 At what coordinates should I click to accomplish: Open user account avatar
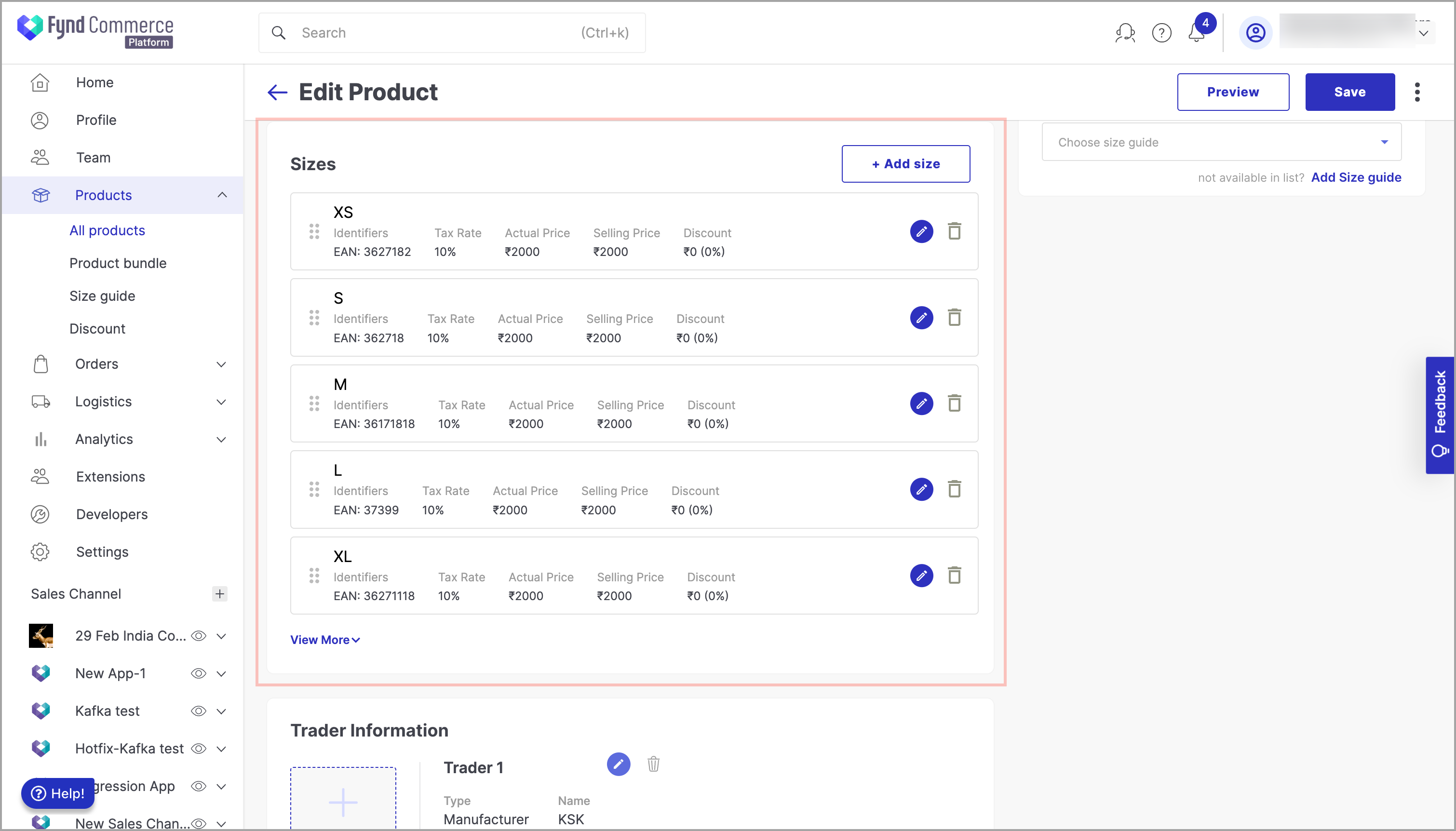pyautogui.click(x=1255, y=32)
